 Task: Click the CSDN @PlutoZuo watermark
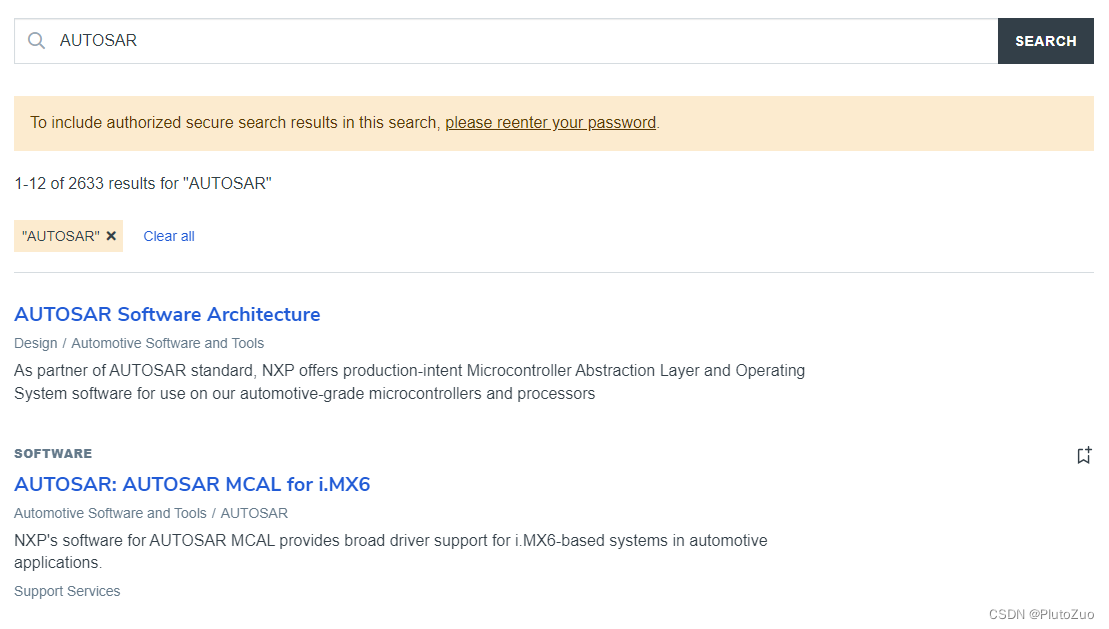pos(1041,614)
